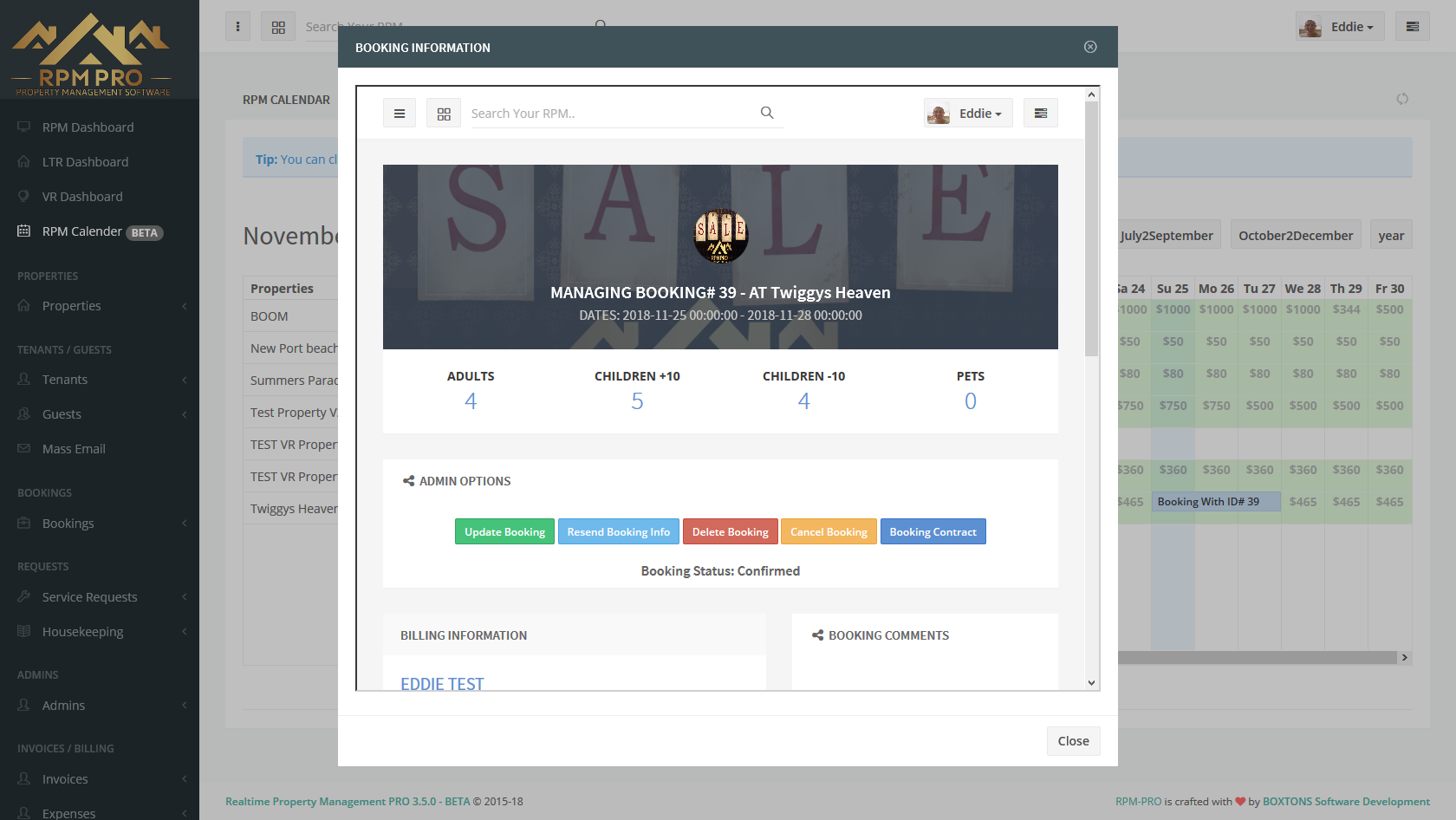Open the Eddie user dropdown in the background top bar
This screenshot has height=820, width=1456.
pyautogui.click(x=1340, y=27)
